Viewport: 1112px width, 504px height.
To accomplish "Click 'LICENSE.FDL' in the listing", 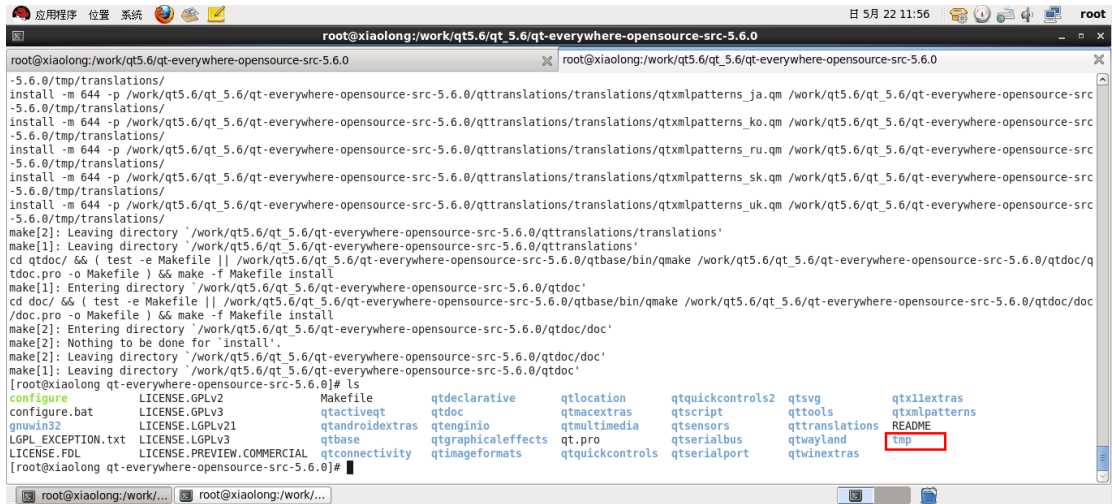I will 45,454.
